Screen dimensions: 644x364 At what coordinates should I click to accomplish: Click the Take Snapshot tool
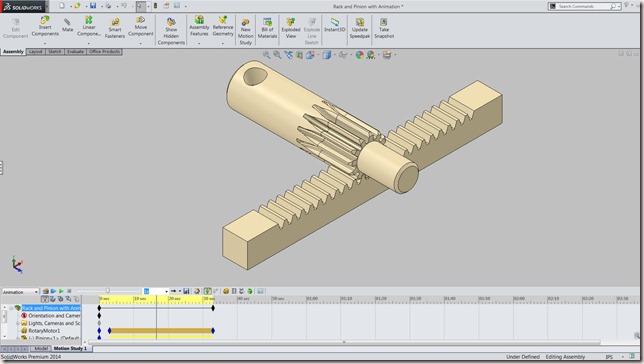[384, 28]
